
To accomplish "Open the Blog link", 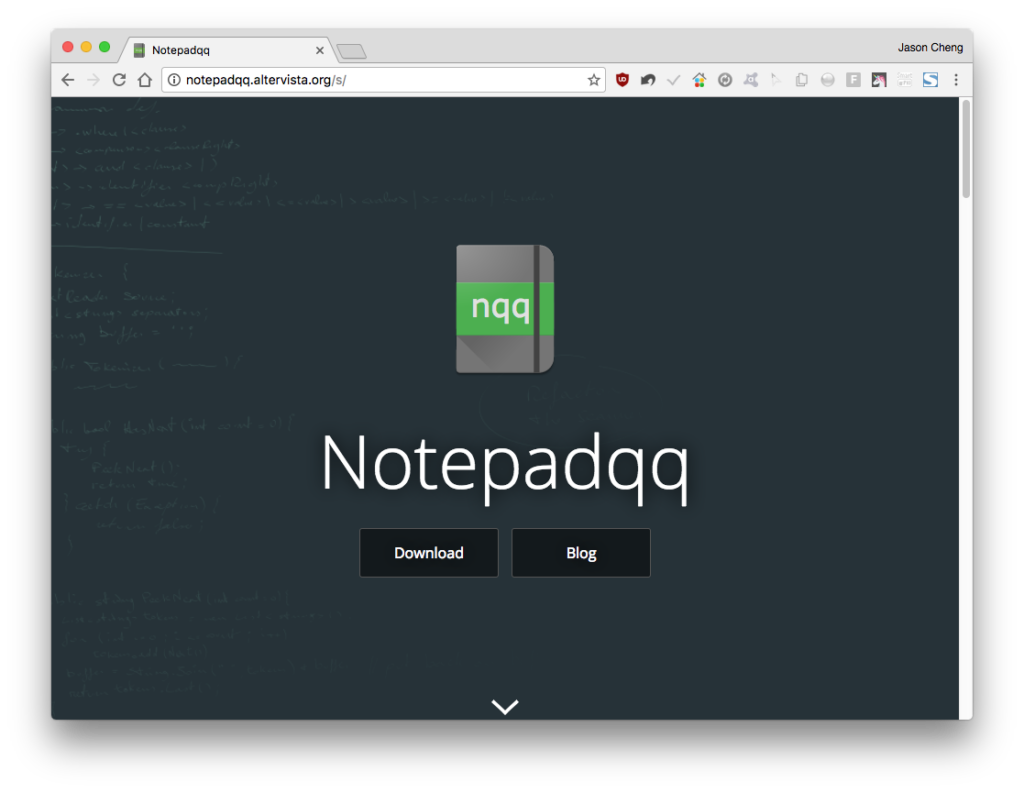I will click(x=581, y=553).
